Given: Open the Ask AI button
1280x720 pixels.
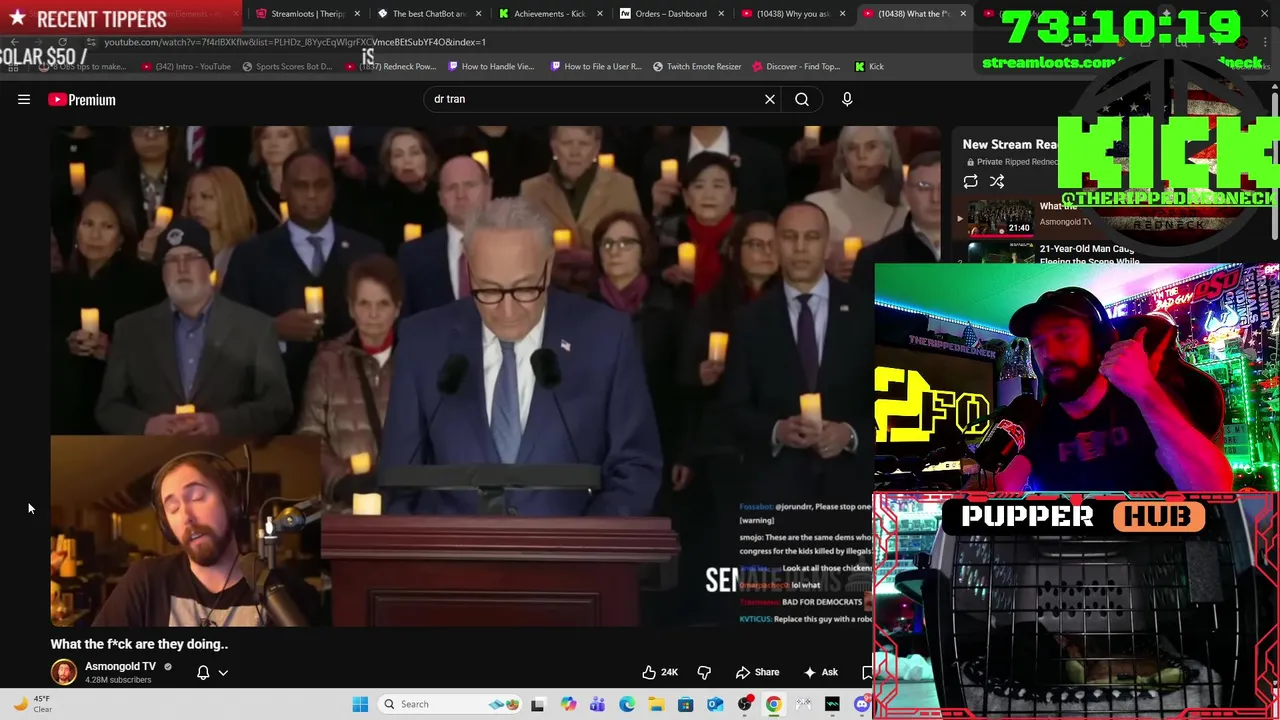Looking at the screenshot, I should point(821,672).
